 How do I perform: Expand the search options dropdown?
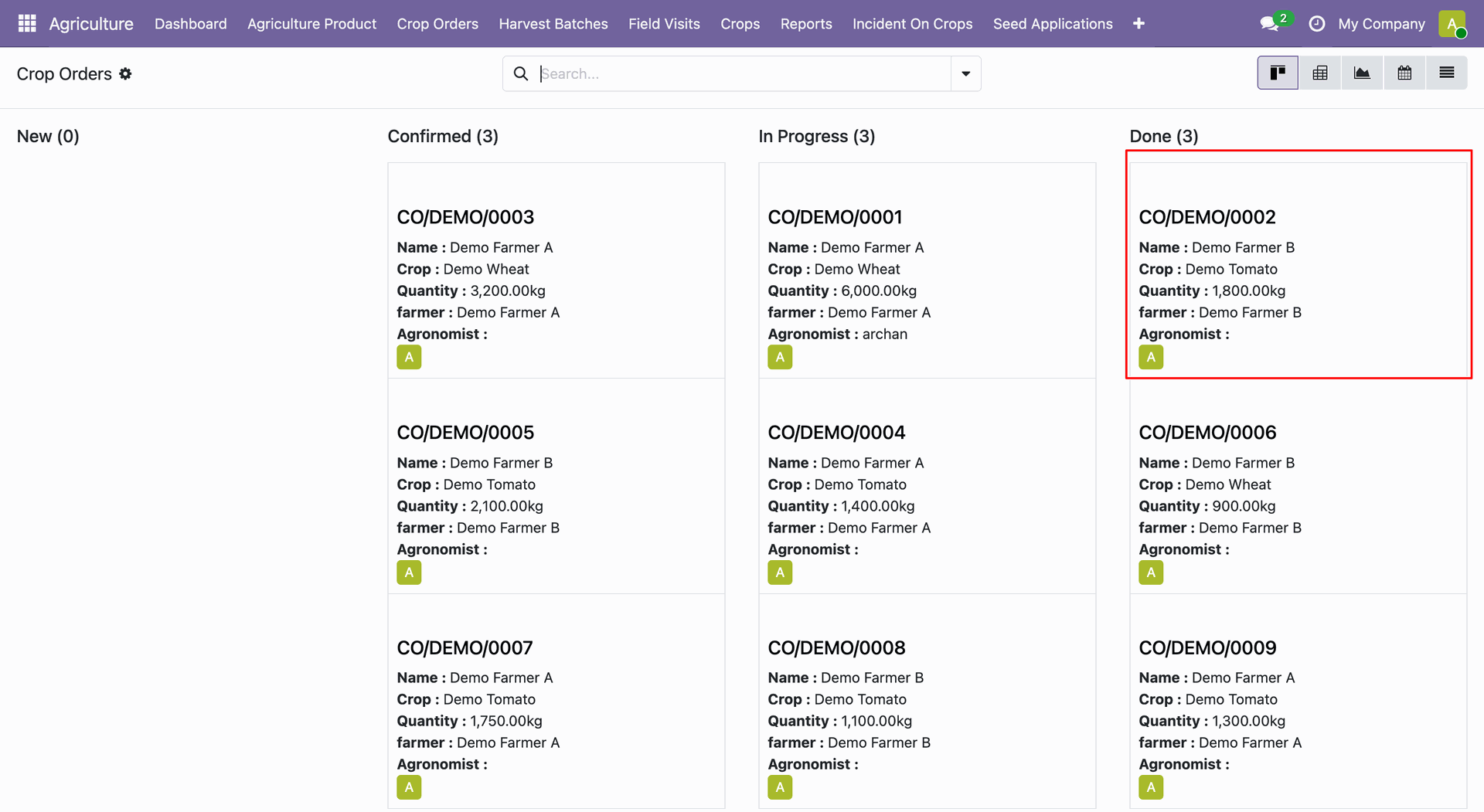(x=965, y=73)
